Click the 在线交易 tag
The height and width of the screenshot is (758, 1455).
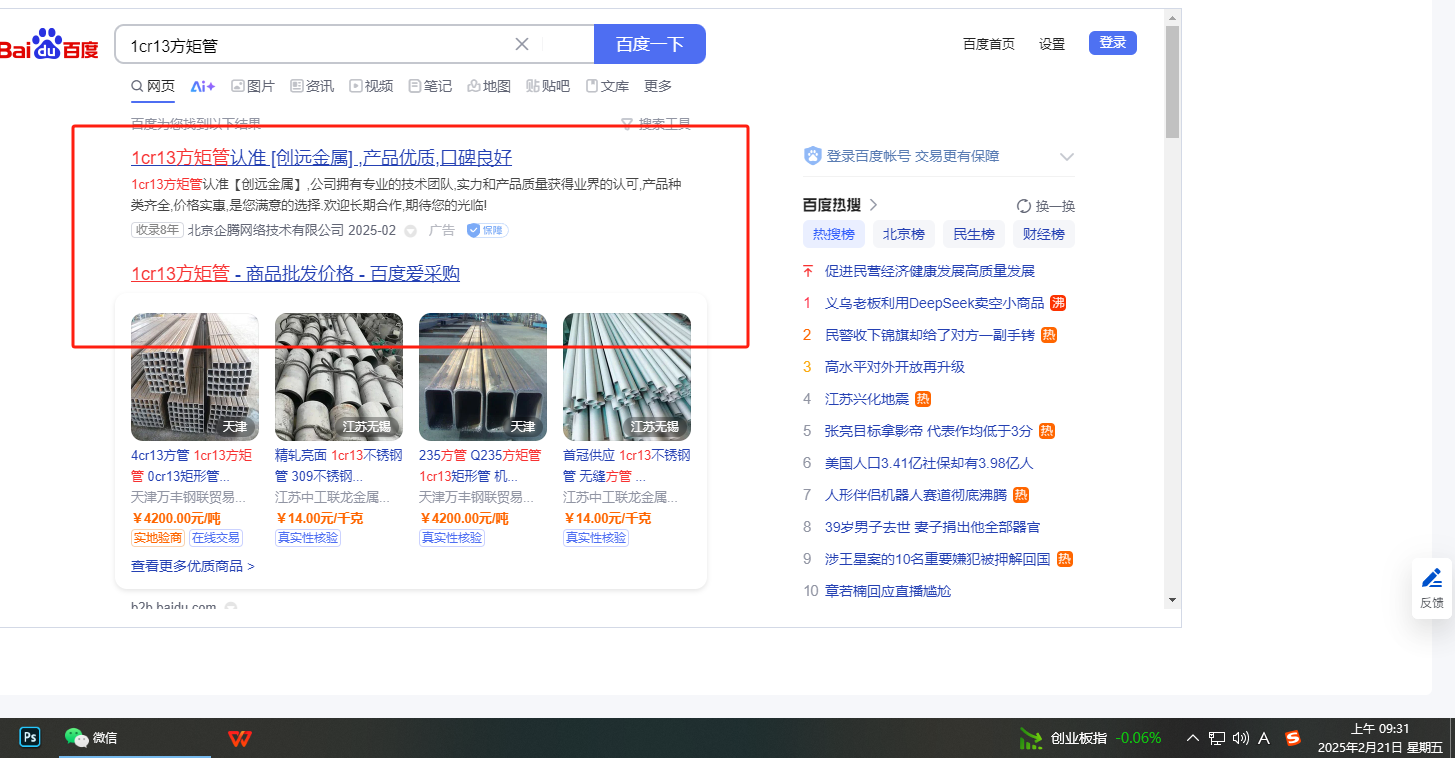coord(216,538)
